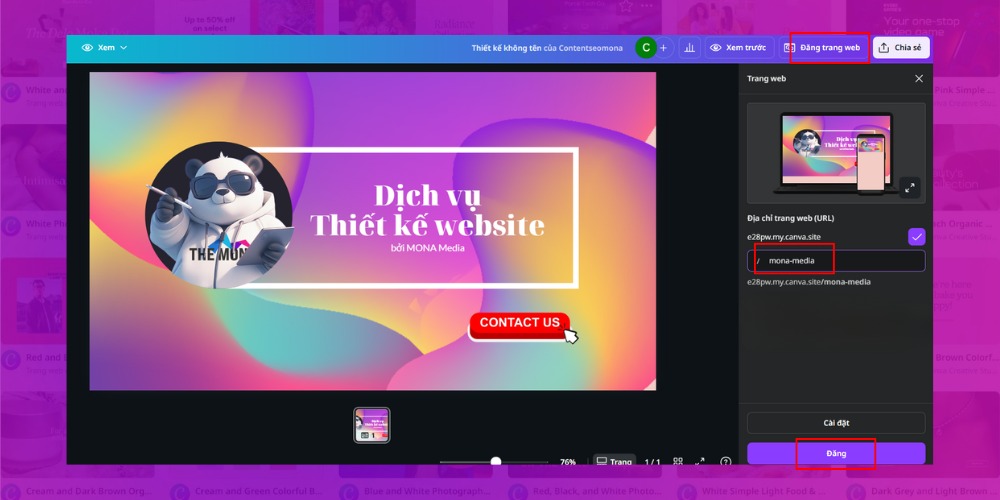Viewport: 1000px width, 500px height.
Task: Click the purple Đăng publish button
Action: pyautogui.click(x=836, y=453)
